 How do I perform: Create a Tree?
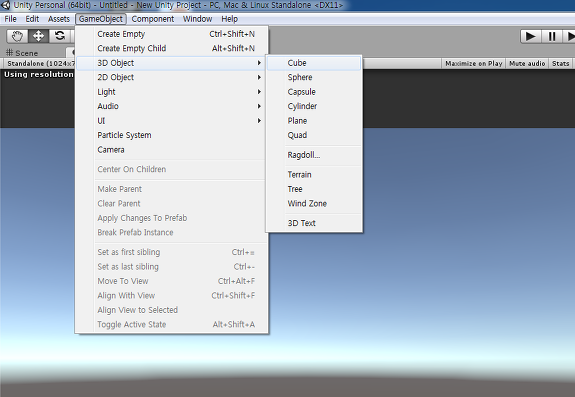click(314, 189)
